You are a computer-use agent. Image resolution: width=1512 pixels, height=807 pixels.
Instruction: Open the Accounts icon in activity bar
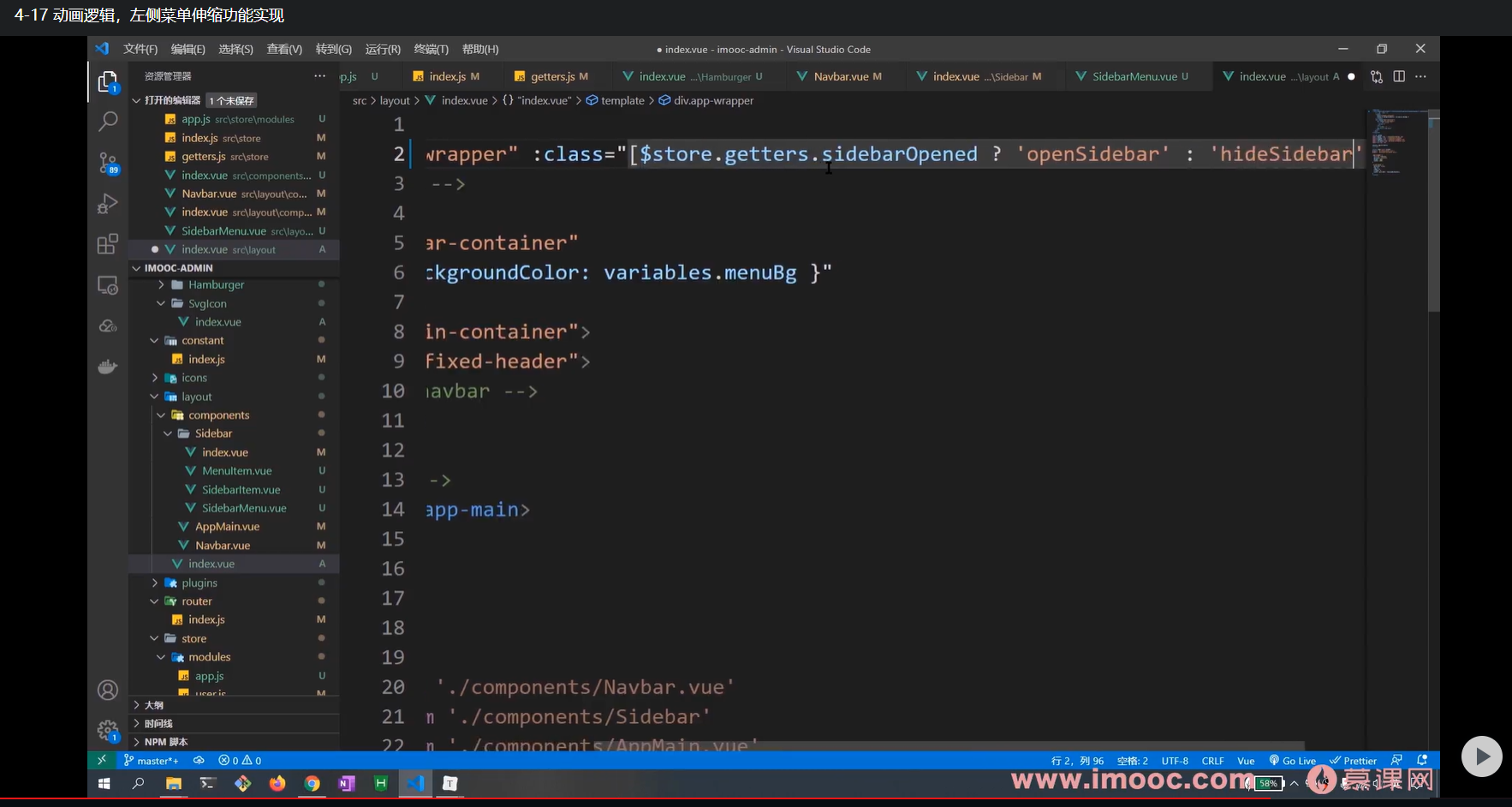108,690
